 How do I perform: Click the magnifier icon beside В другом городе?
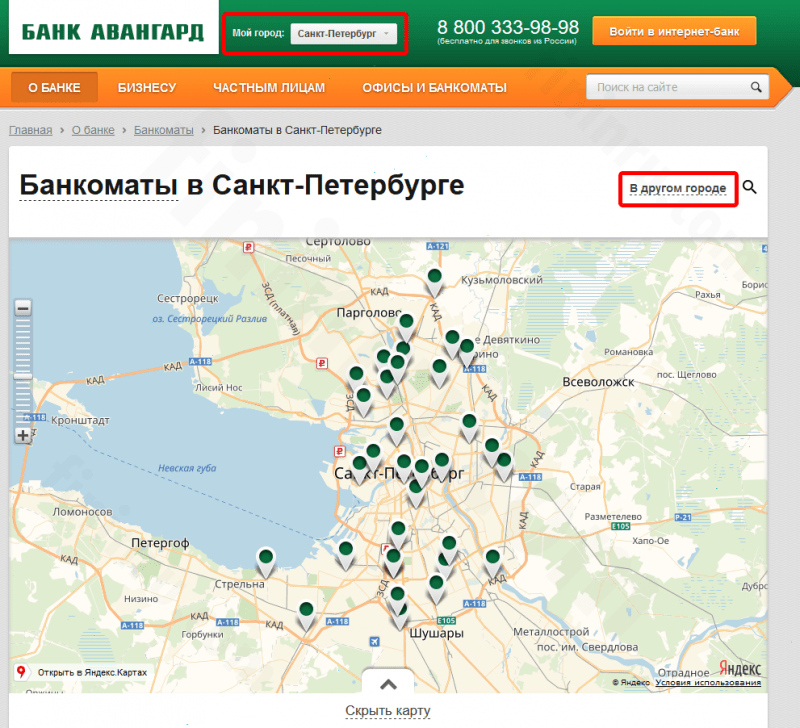(x=749, y=187)
